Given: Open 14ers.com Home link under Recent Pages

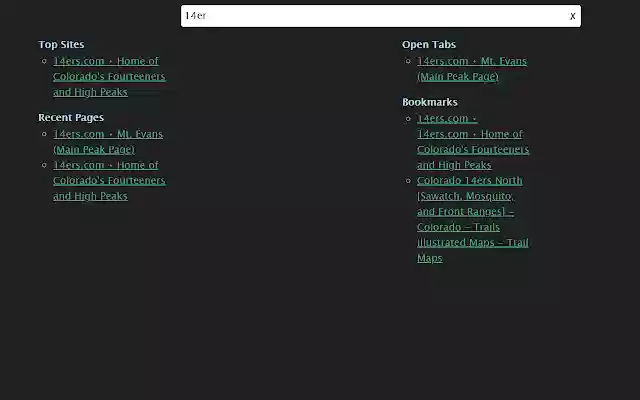Looking at the screenshot, I should pos(109,180).
